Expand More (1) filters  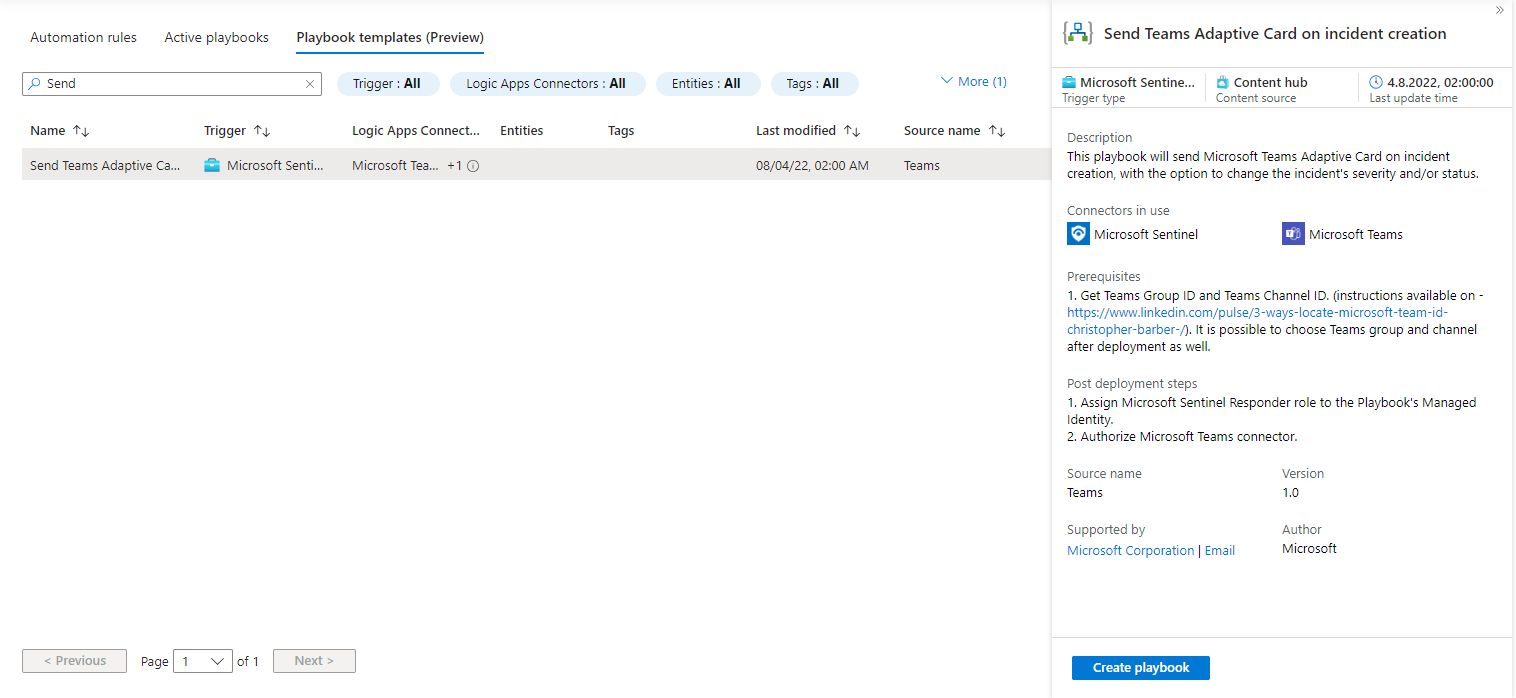tap(974, 82)
